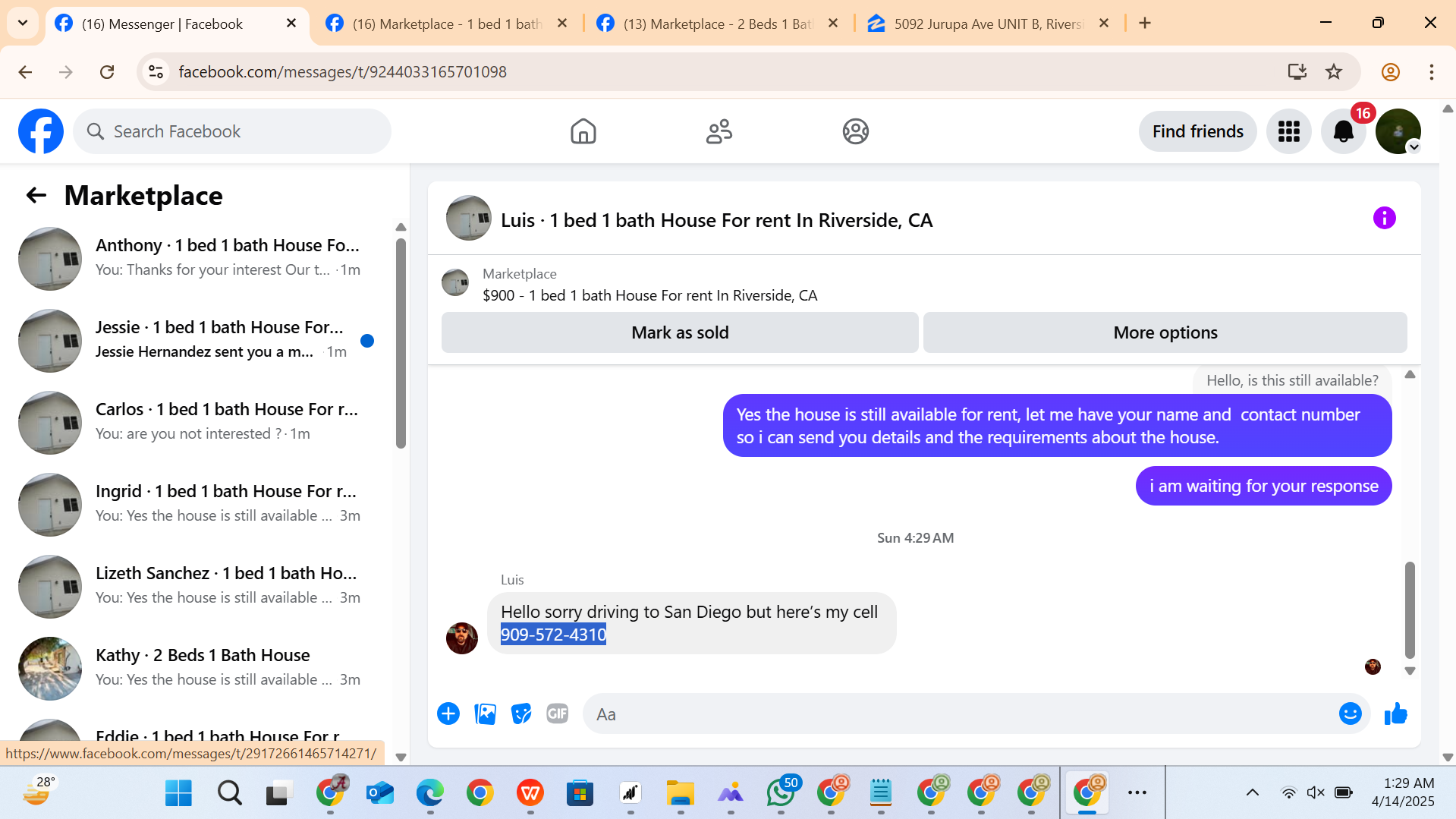Image resolution: width=1456 pixels, height=819 pixels.
Task: Open Anthony's conversation
Action: tap(199, 258)
